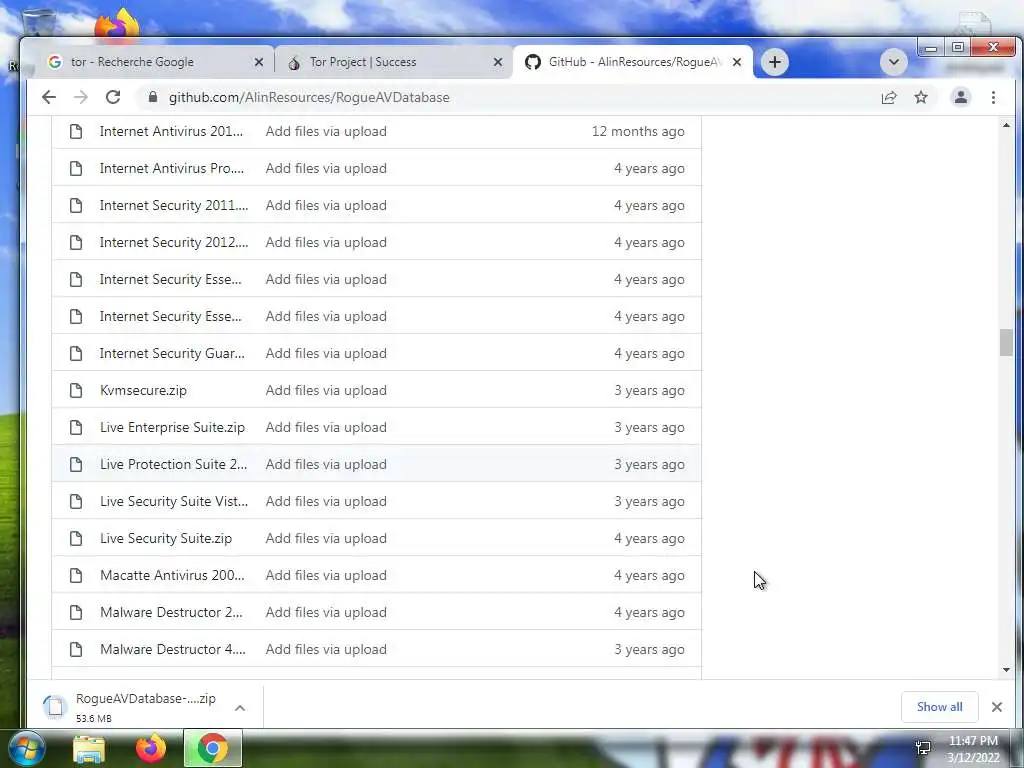1024x768 pixels.
Task: Open the downloaded RogueAVDatabase zip file
Action: pyautogui.click(x=146, y=699)
